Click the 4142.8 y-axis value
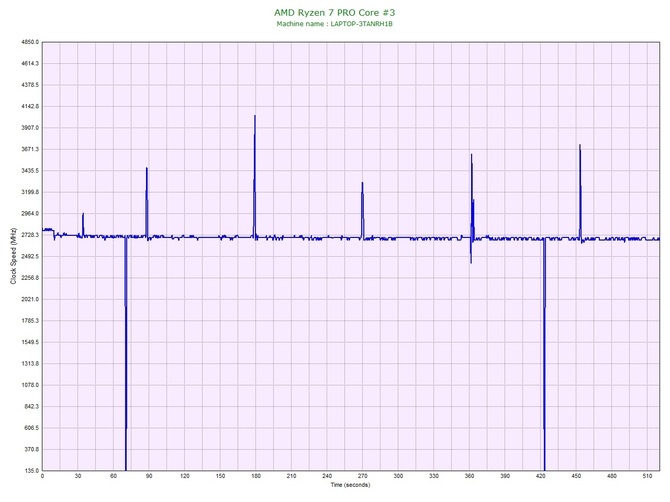Viewport: 670px width, 502px height. [x=30, y=106]
